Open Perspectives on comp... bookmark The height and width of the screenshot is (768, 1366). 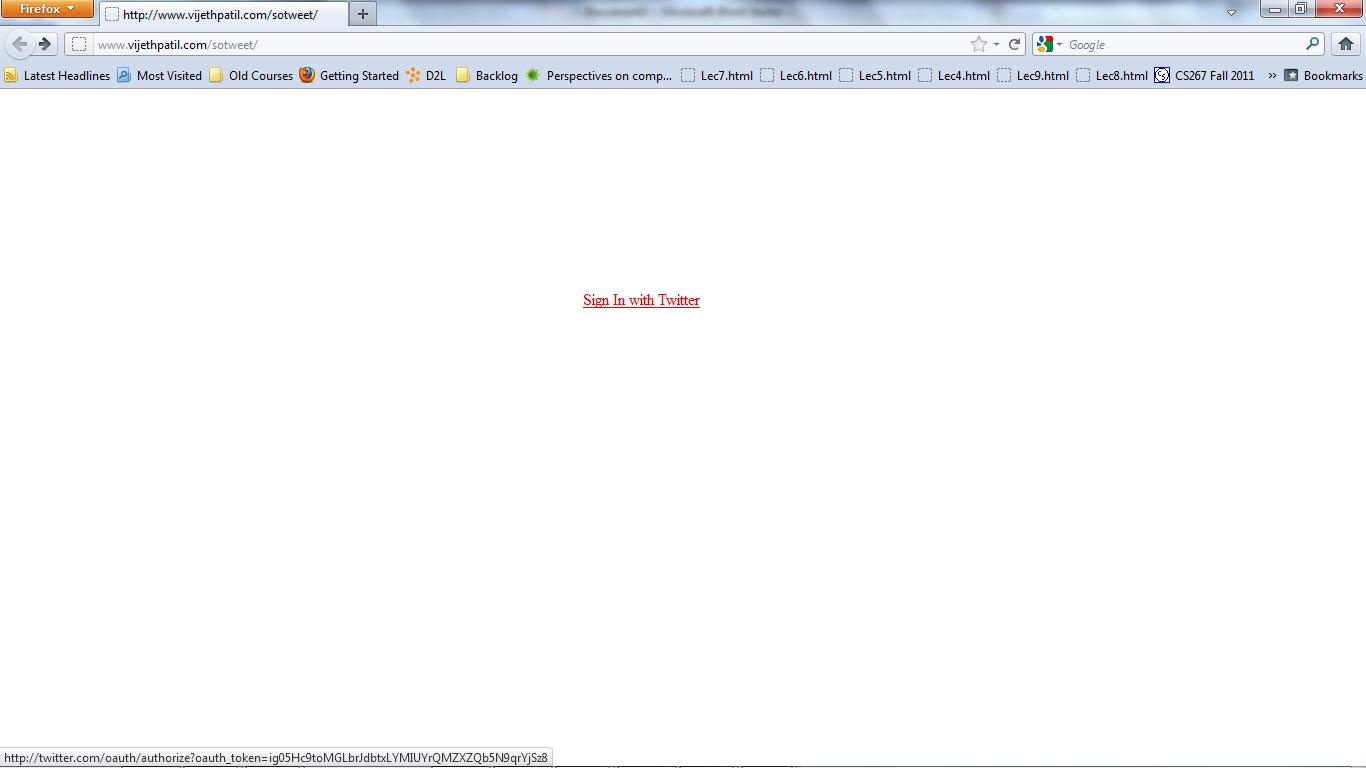click(x=599, y=75)
